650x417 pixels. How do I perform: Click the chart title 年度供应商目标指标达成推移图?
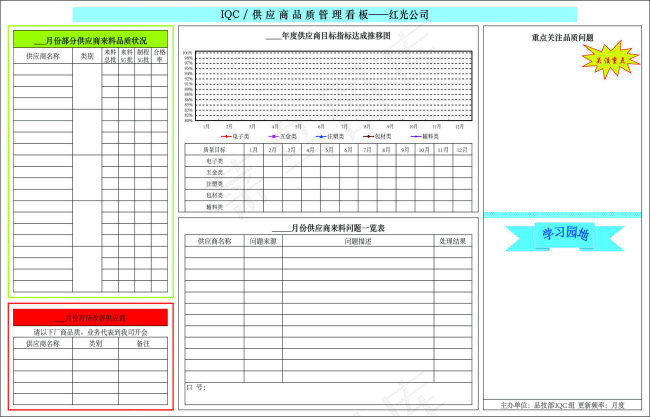click(x=328, y=36)
